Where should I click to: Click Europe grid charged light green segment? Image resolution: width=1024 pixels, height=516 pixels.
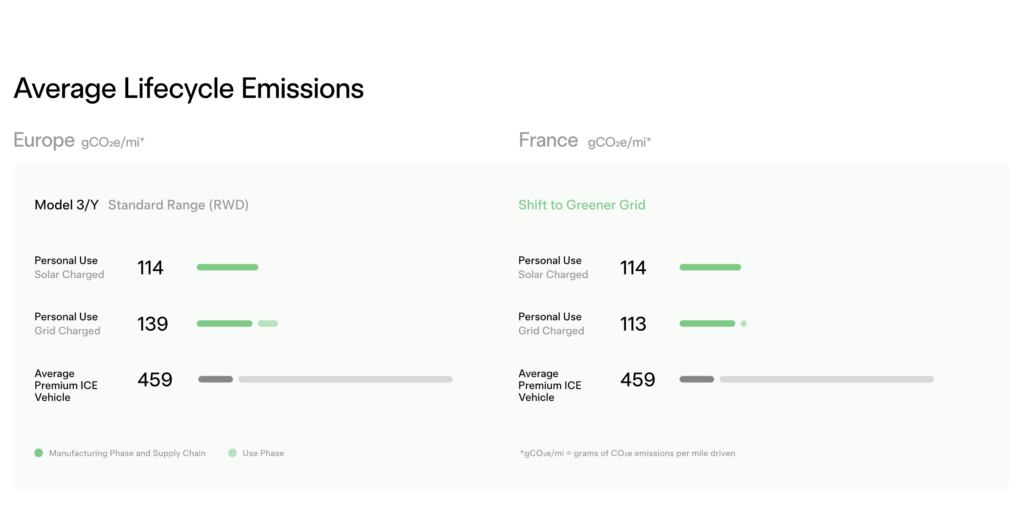[267, 323]
